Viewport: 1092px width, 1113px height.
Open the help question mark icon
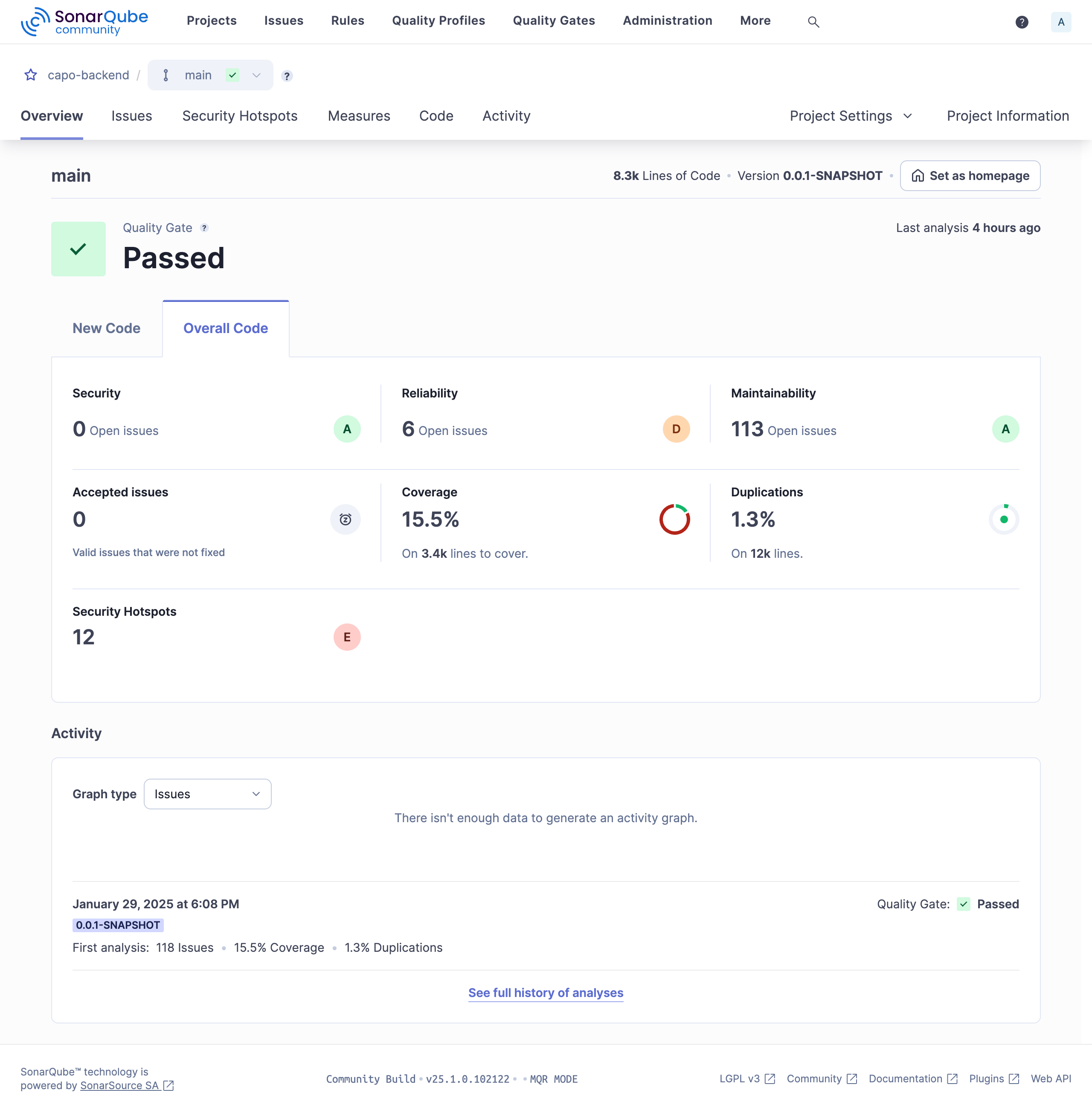(x=1021, y=22)
